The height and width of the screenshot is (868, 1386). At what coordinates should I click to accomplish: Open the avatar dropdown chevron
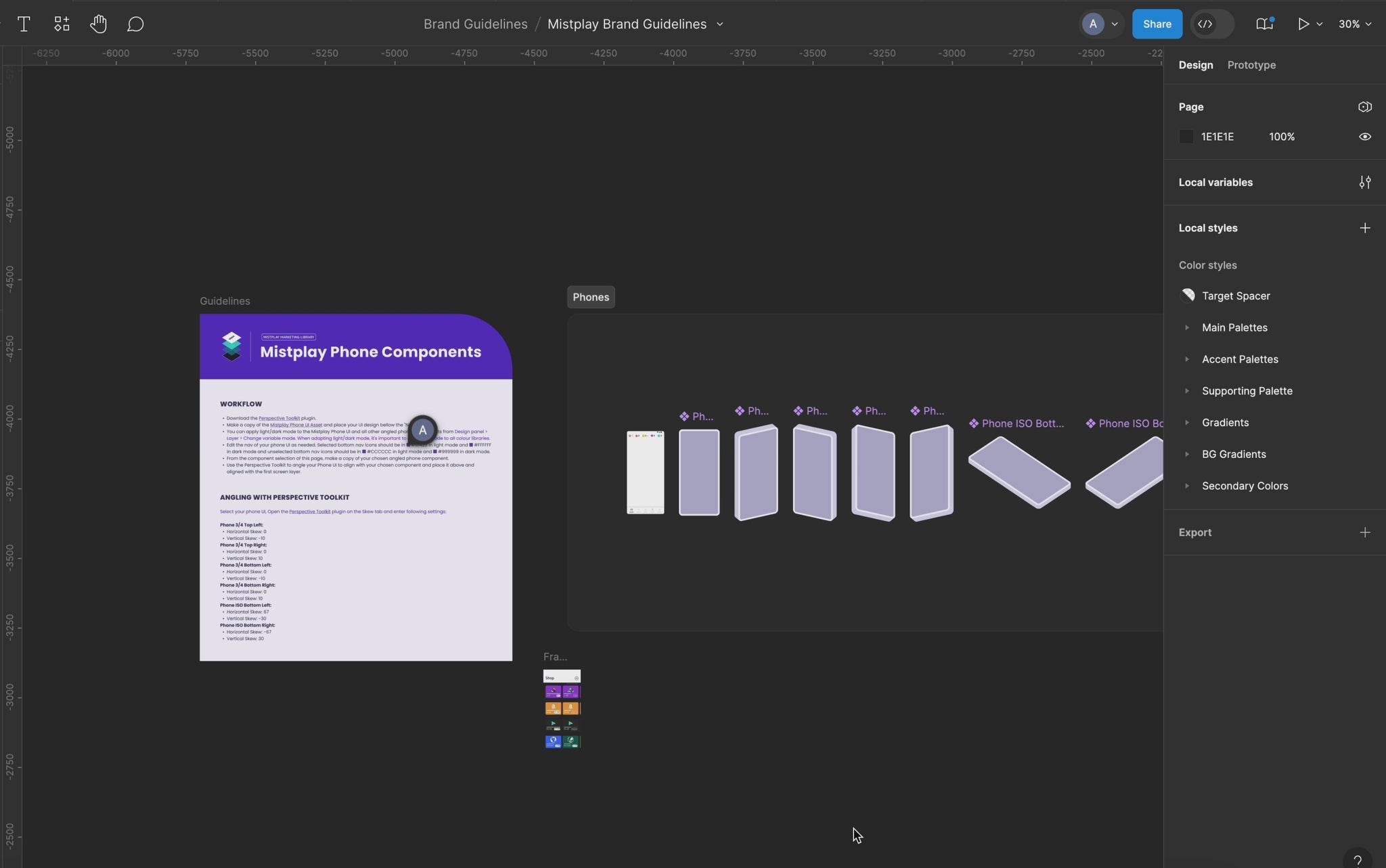click(1115, 24)
